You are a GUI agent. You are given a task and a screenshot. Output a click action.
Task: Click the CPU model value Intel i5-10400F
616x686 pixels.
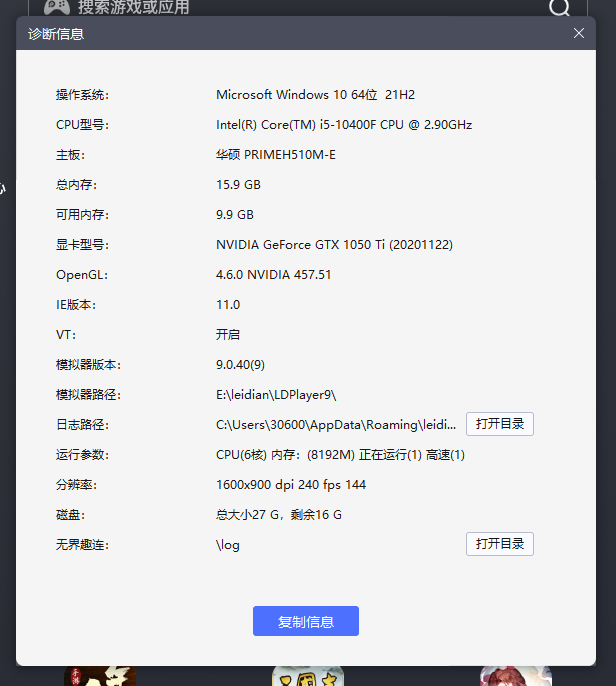tap(344, 125)
